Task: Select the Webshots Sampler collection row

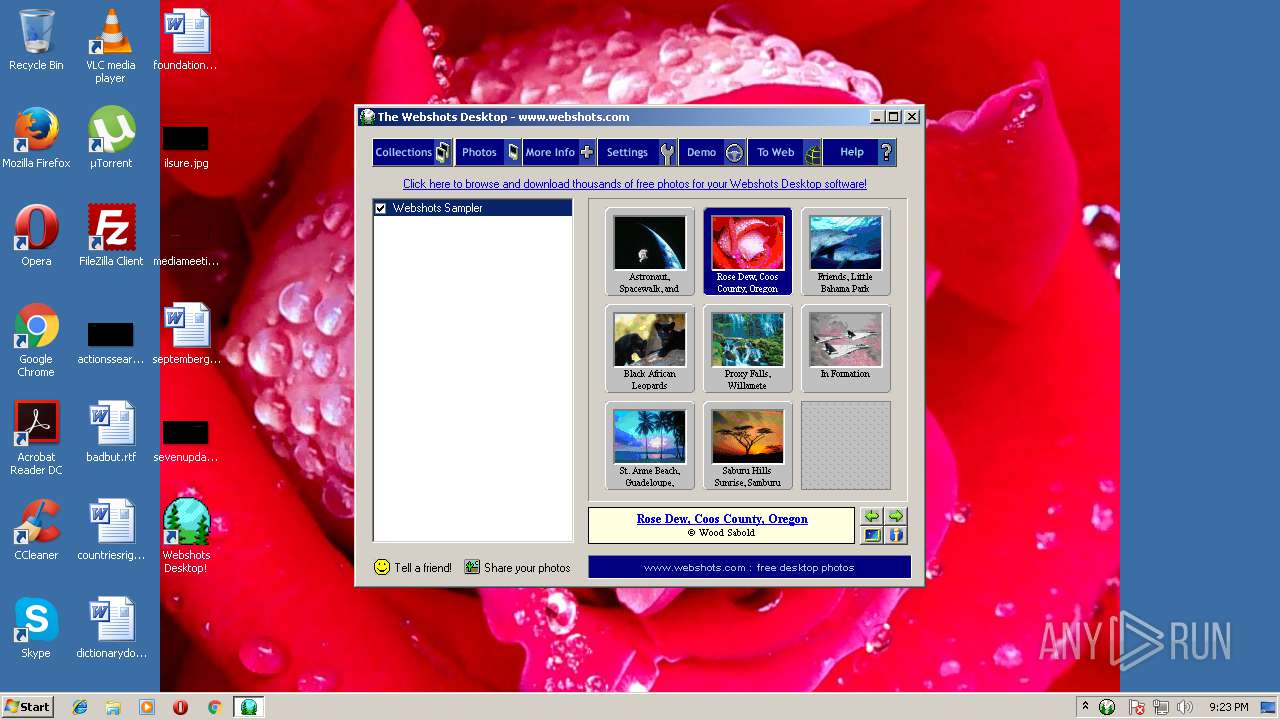Action: (472, 208)
